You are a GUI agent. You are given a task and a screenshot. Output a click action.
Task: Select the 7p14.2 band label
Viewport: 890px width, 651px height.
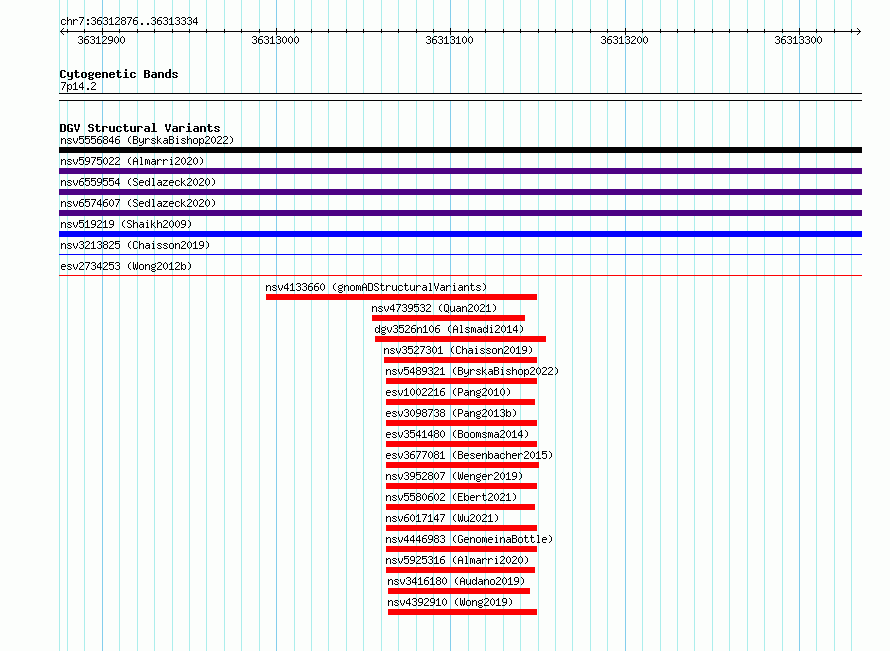pyautogui.click(x=78, y=86)
